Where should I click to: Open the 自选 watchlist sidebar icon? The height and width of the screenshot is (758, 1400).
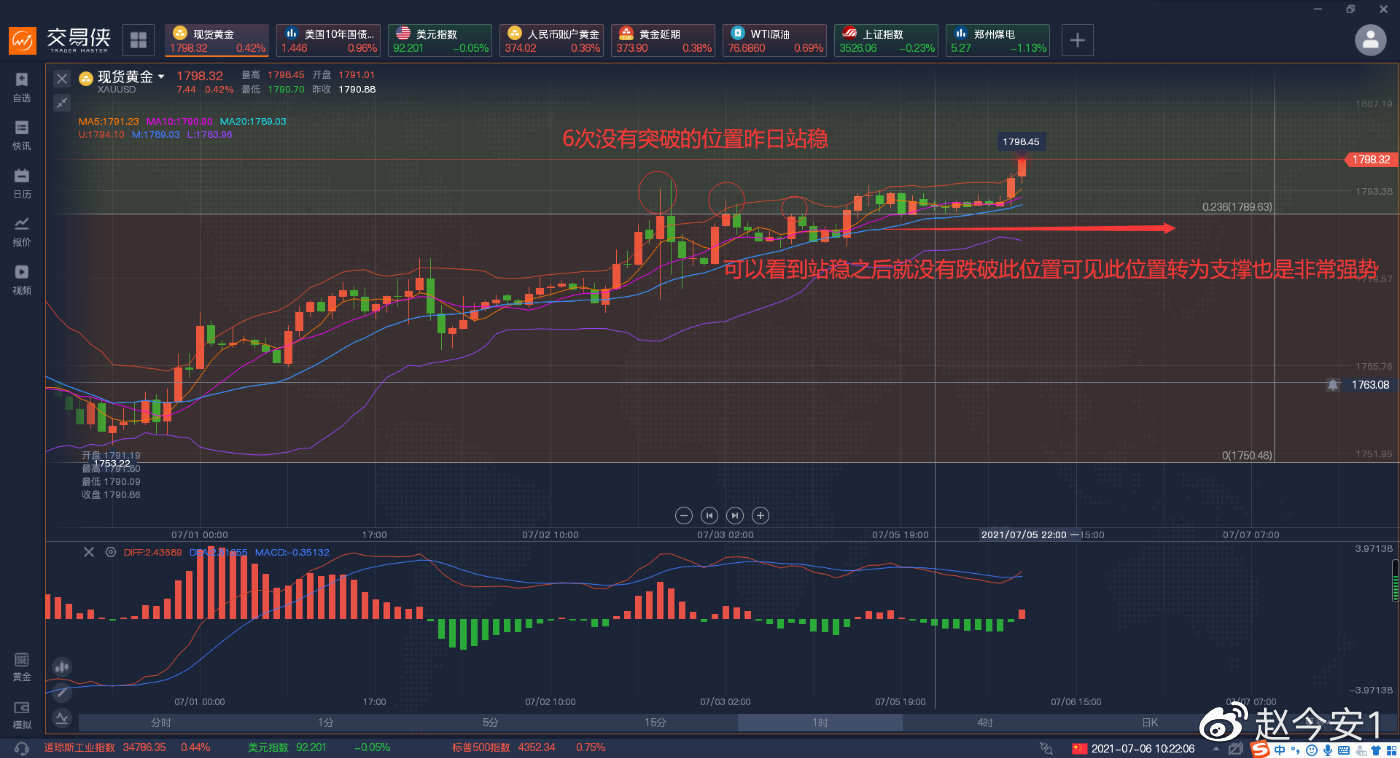[21, 87]
